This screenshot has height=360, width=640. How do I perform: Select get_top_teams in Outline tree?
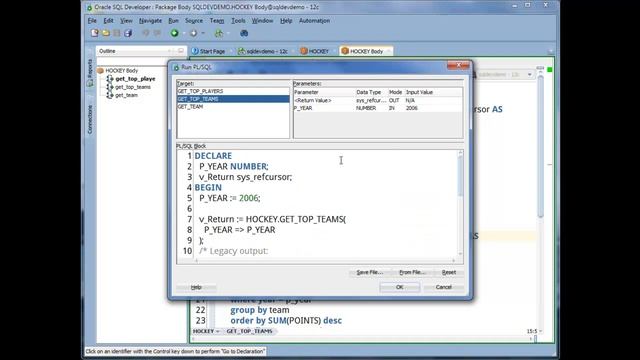coord(133,87)
